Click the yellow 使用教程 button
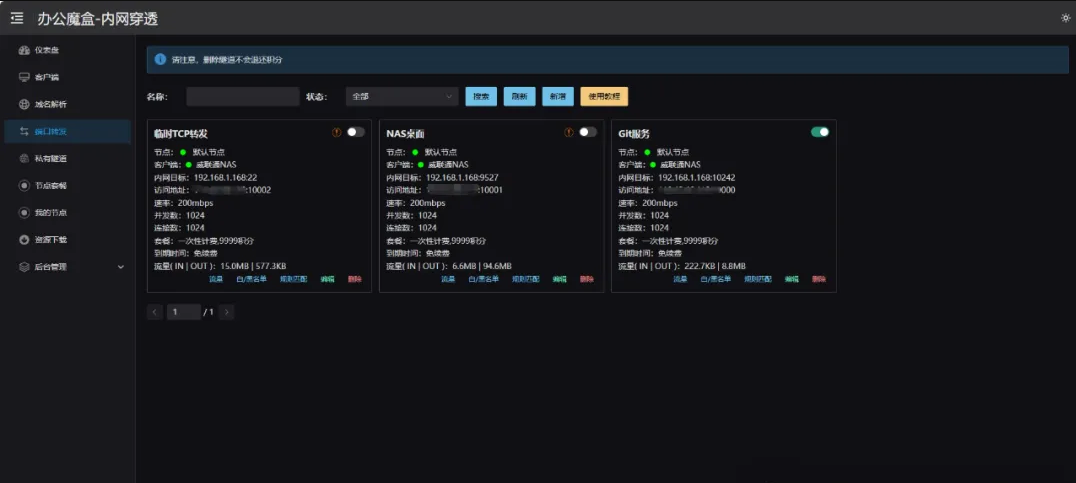1076x483 pixels. pos(604,97)
